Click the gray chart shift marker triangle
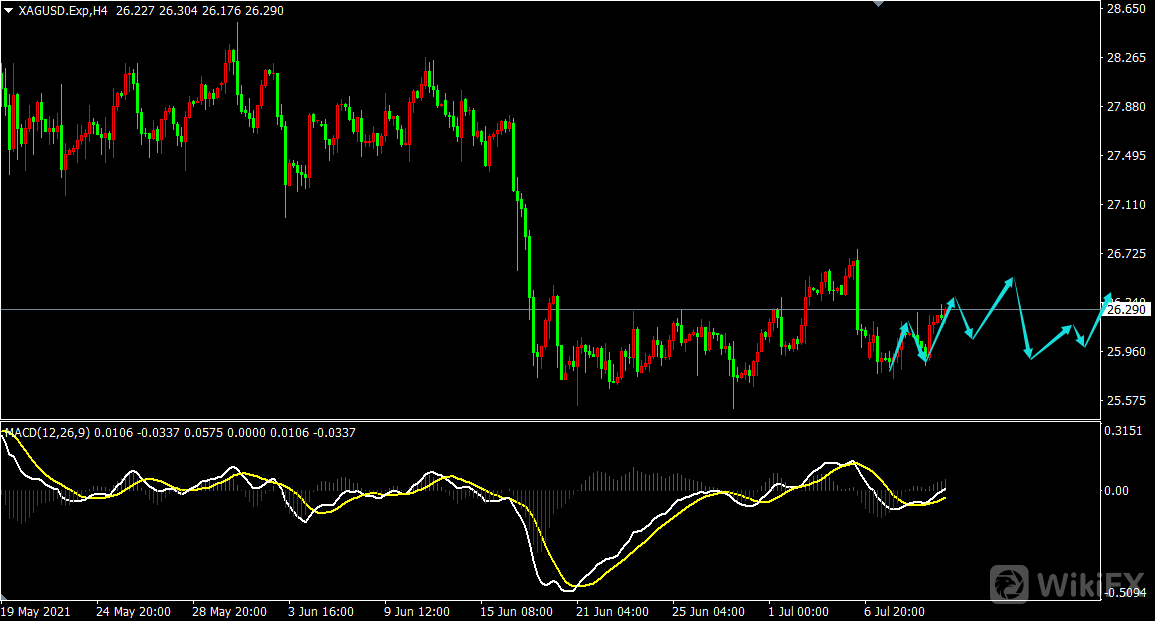 pos(878,4)
